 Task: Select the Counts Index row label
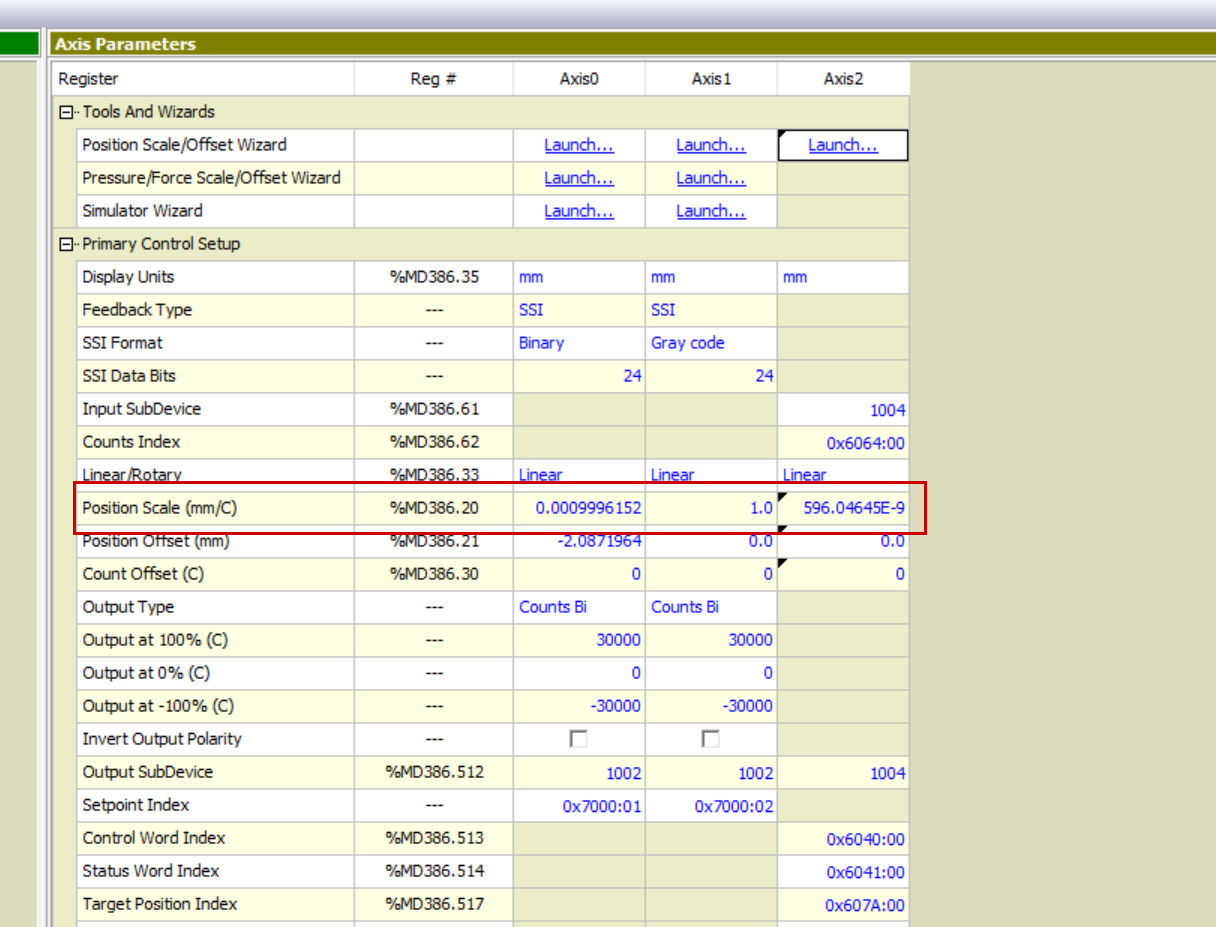[131, 442]
